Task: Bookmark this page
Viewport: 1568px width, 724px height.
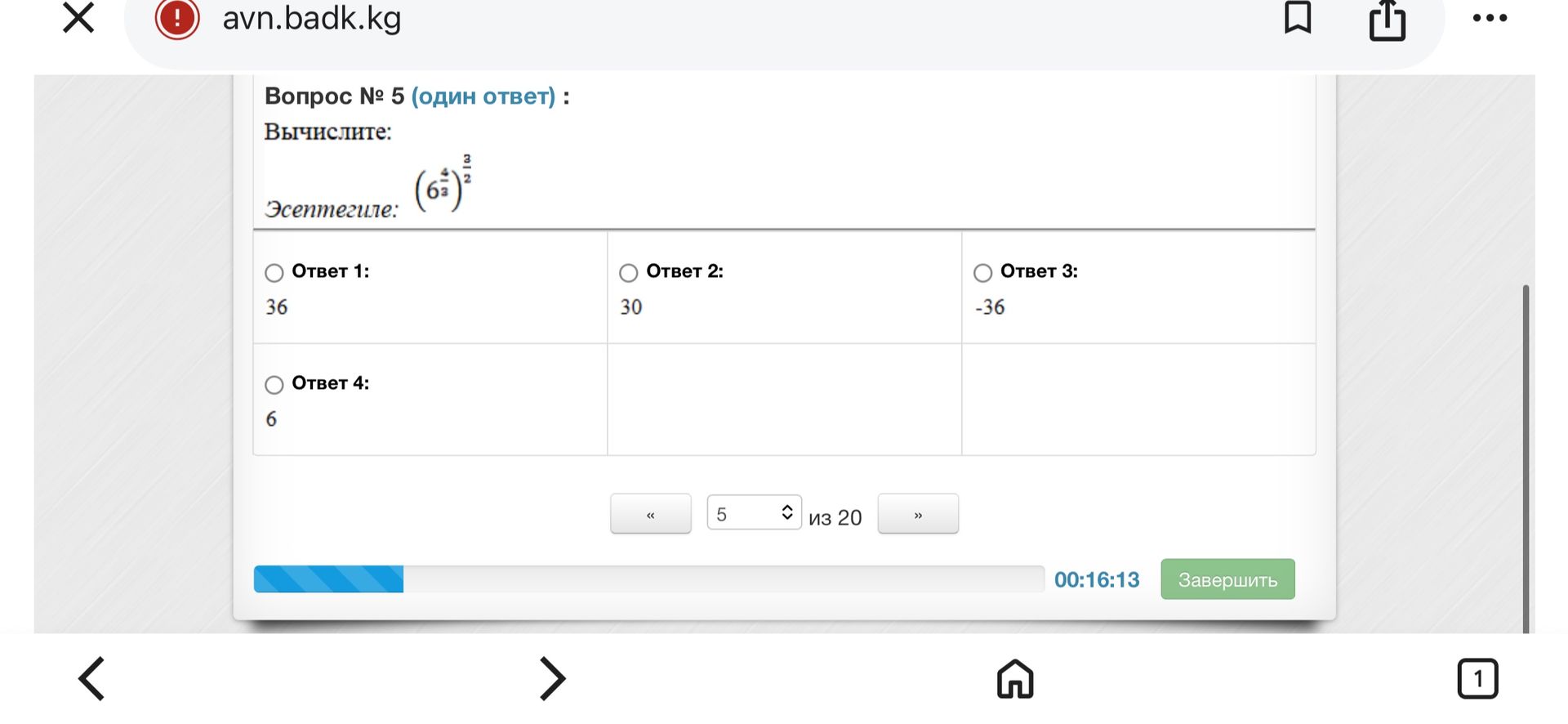Action: pyautogui.click(x=1298, y=17)
